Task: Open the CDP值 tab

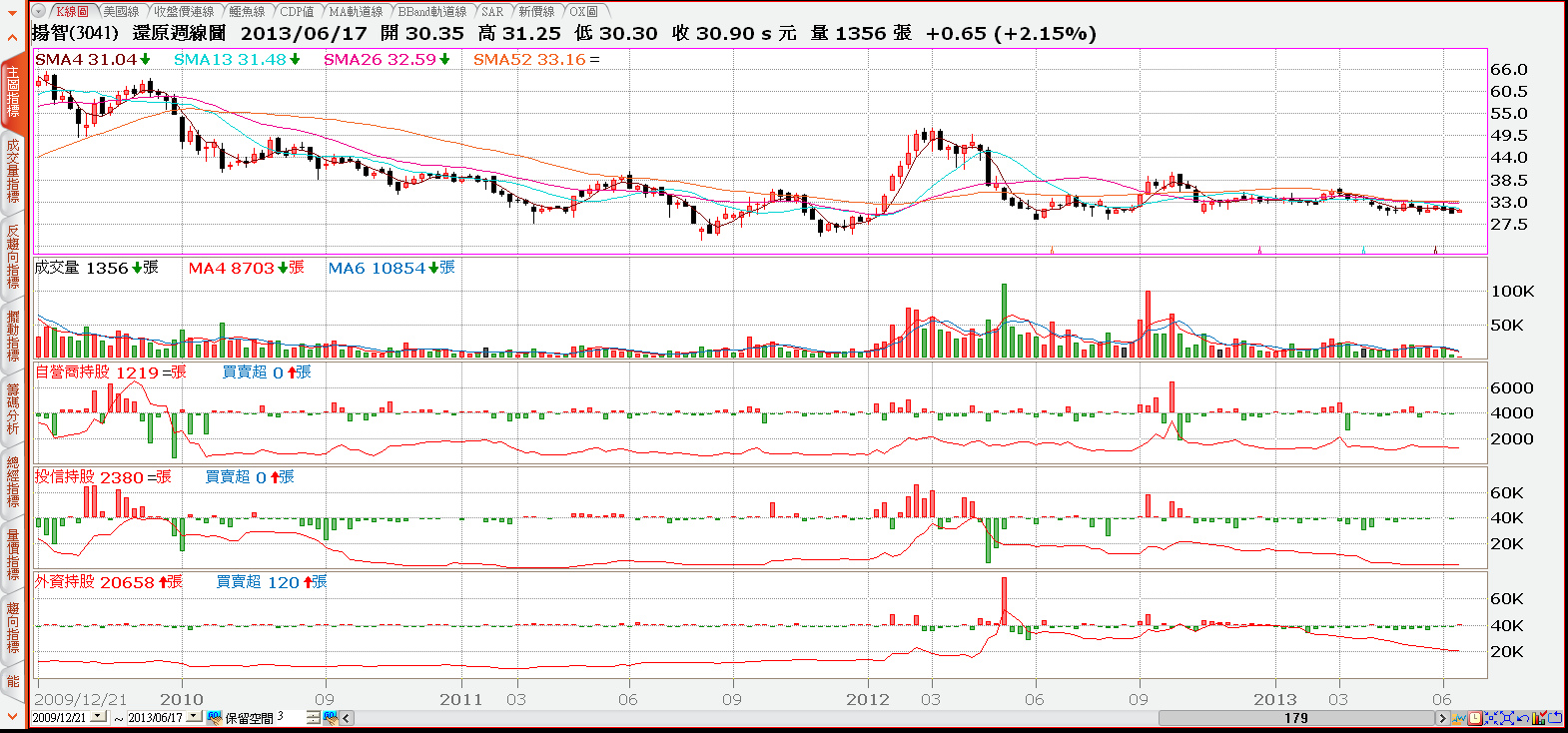Action: point(297,11)
